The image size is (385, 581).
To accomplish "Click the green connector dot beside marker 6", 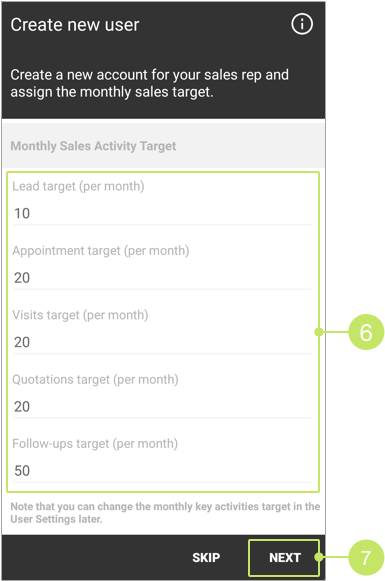I will [319, 332].
